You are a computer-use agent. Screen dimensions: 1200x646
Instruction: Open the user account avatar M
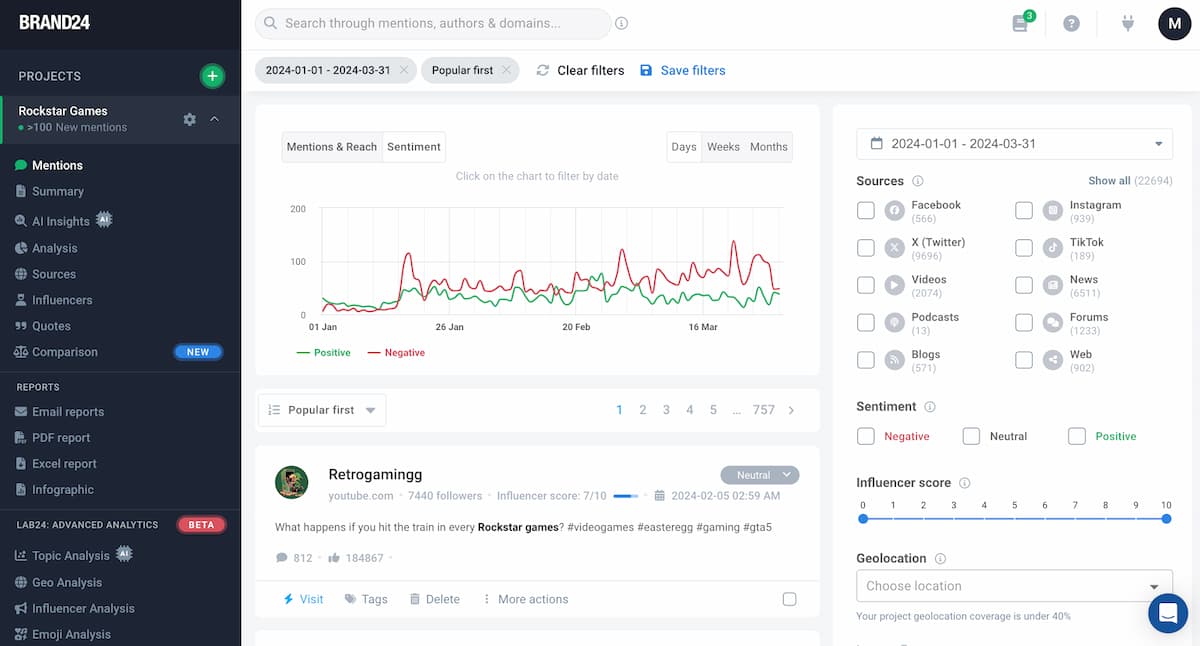click(1175, 23)
